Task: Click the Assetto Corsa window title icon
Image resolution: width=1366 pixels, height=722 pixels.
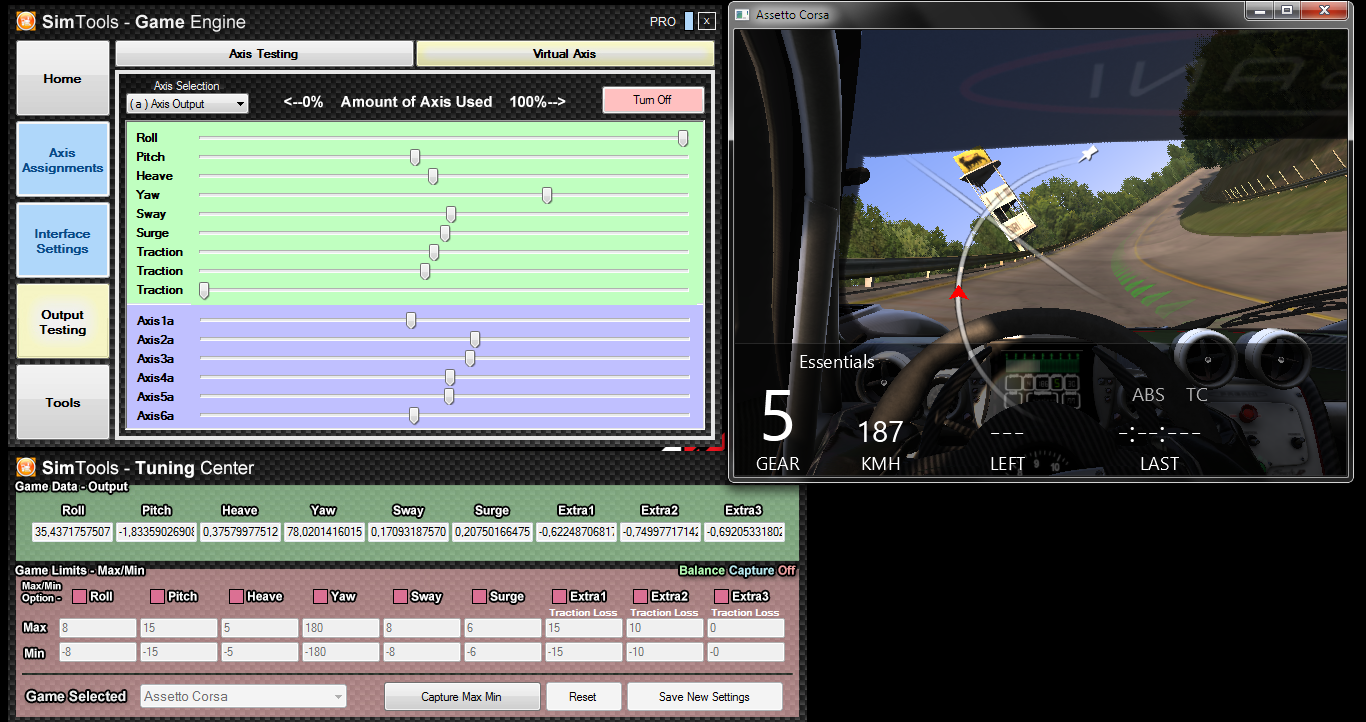Action: click(741, 14)
